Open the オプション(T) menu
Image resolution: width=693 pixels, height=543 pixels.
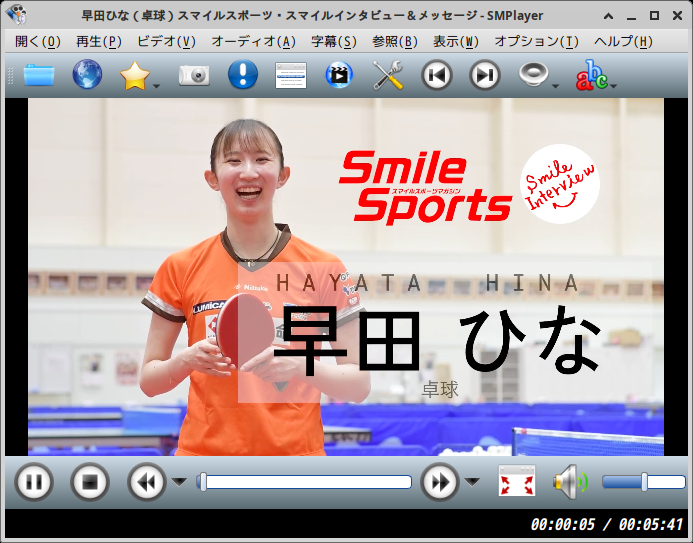tap(536, 42)
